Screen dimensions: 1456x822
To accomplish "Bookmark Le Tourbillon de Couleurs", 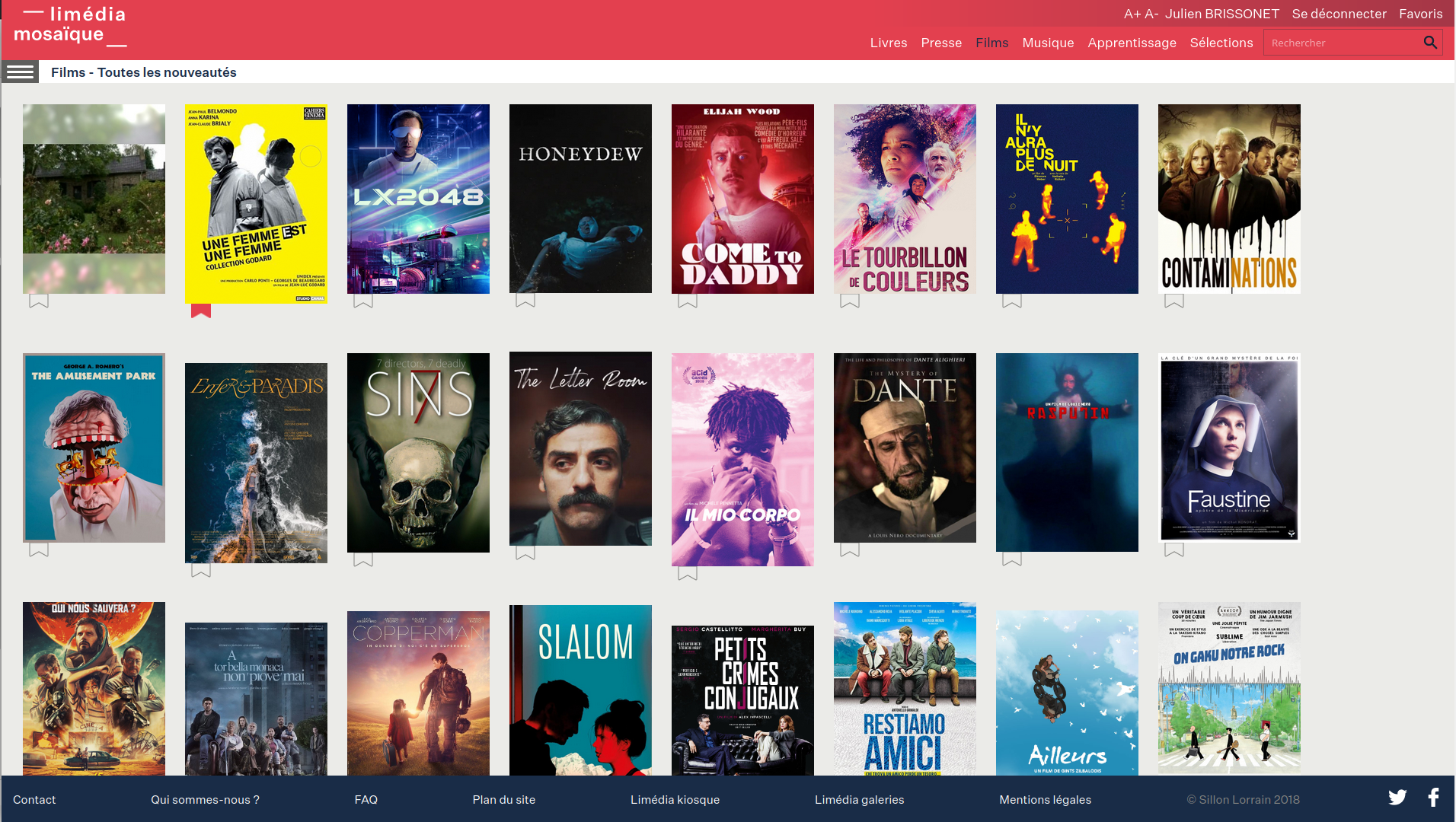I will click(850, 301).
